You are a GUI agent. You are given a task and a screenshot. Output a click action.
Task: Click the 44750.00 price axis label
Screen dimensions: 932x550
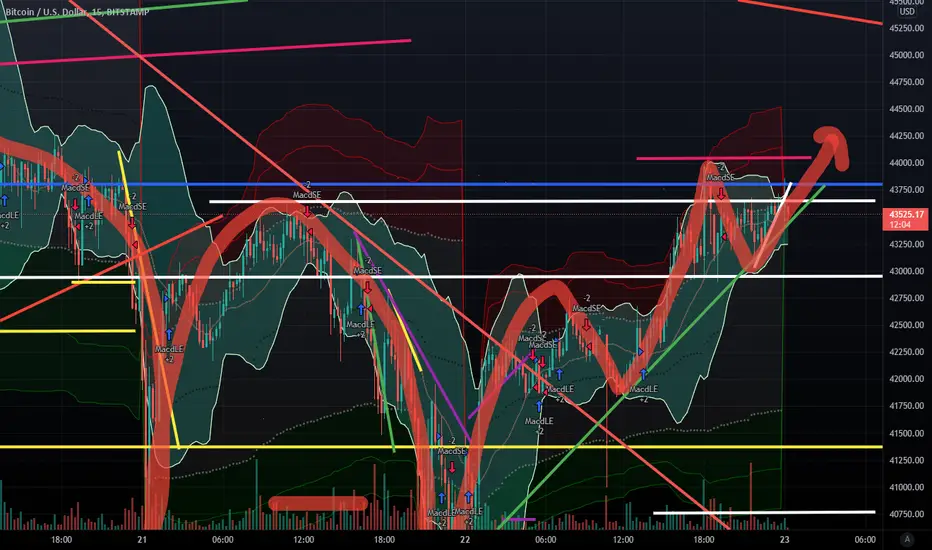click(906, 82)
